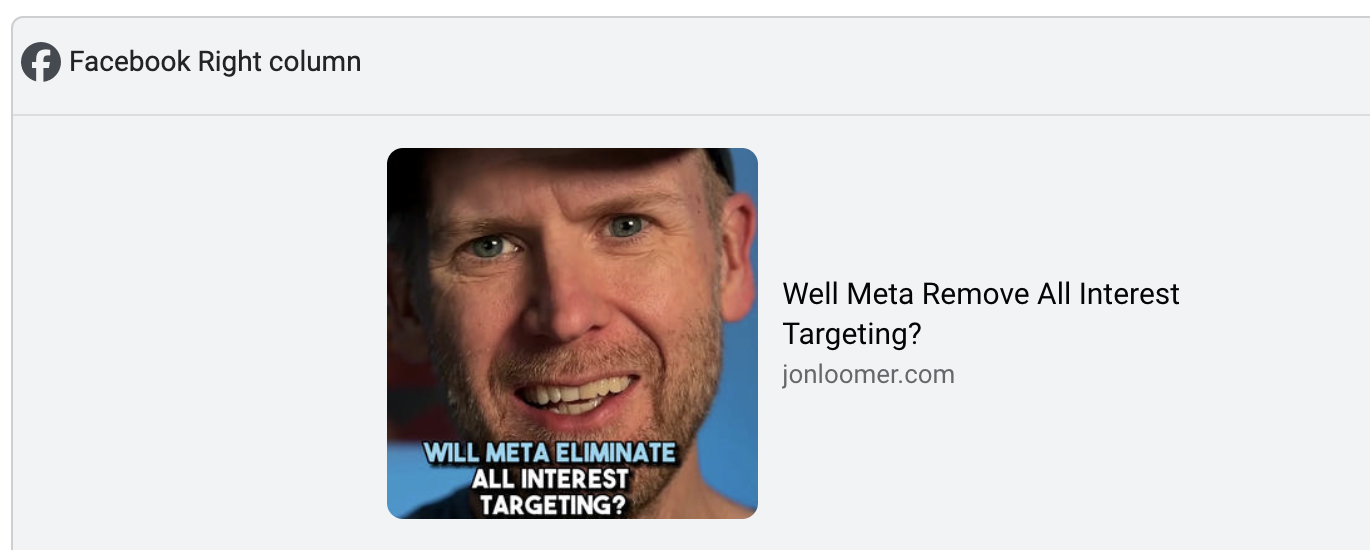The height and width of the screenshot is (550, 1370).
Task: Click the Facebook logo icon
Action: 41,63
